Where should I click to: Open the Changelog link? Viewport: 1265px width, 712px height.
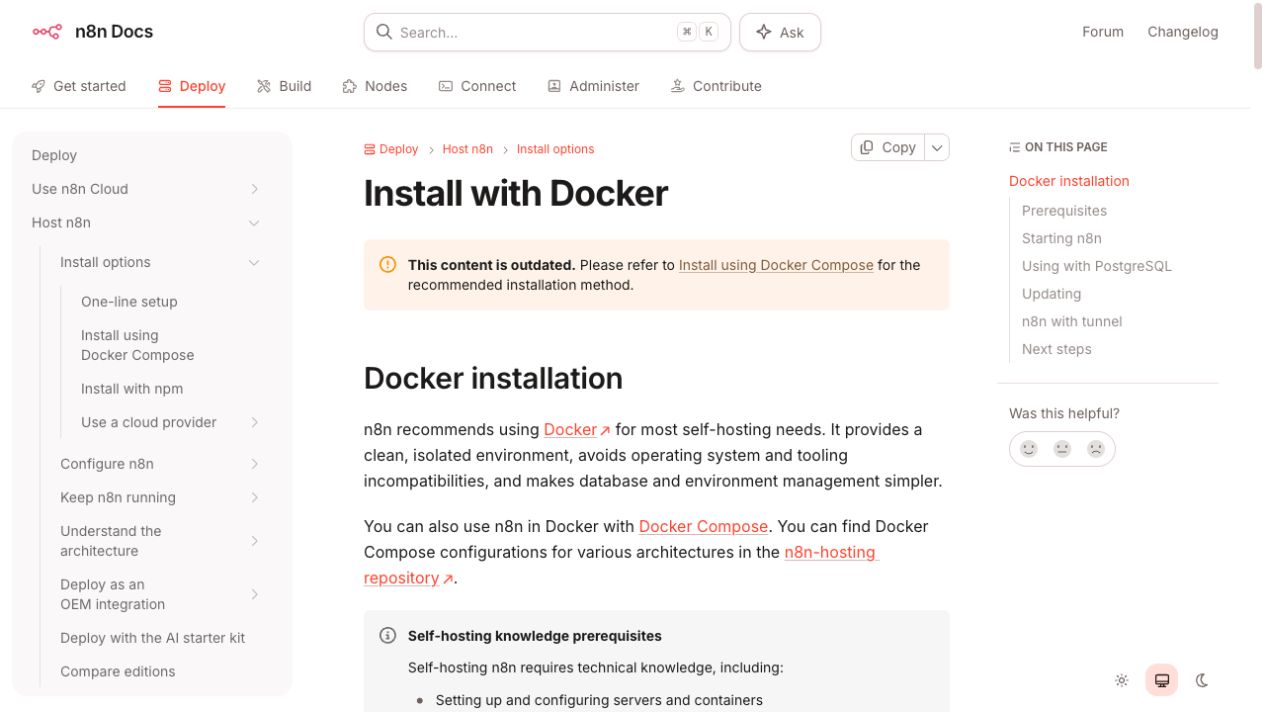coord(1183,32)
